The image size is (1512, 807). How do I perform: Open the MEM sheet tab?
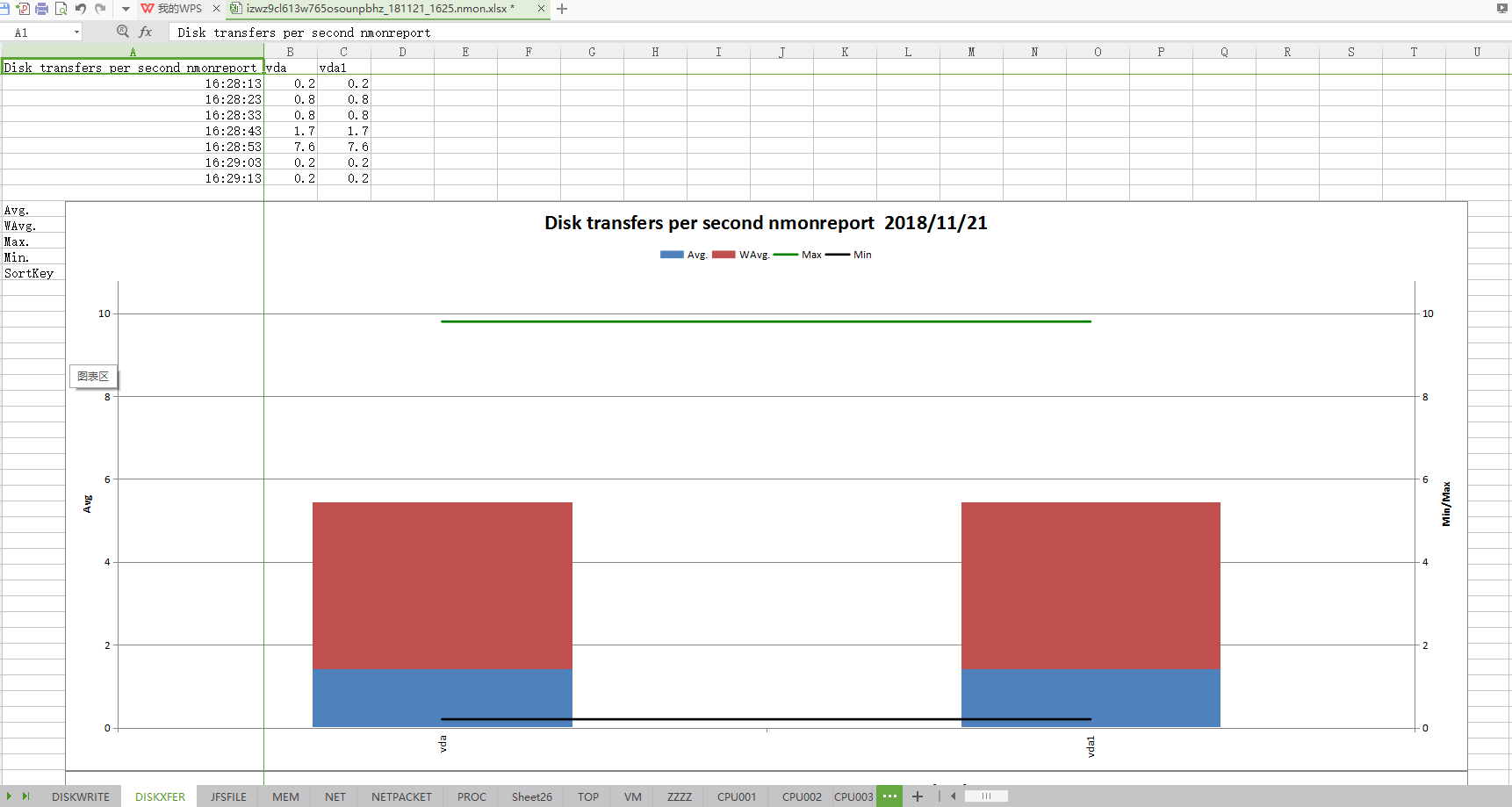pyautogui.click(x=285, y=796)
